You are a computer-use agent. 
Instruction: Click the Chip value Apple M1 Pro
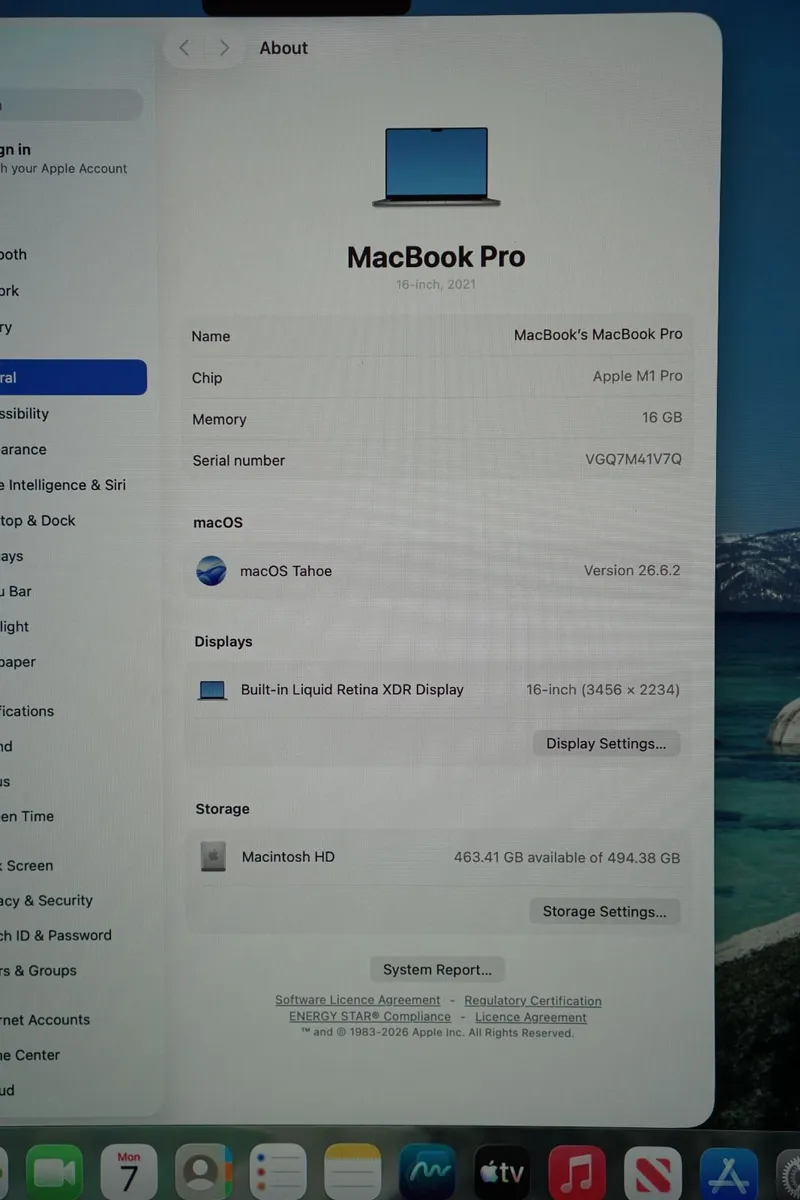click(638, 376)
